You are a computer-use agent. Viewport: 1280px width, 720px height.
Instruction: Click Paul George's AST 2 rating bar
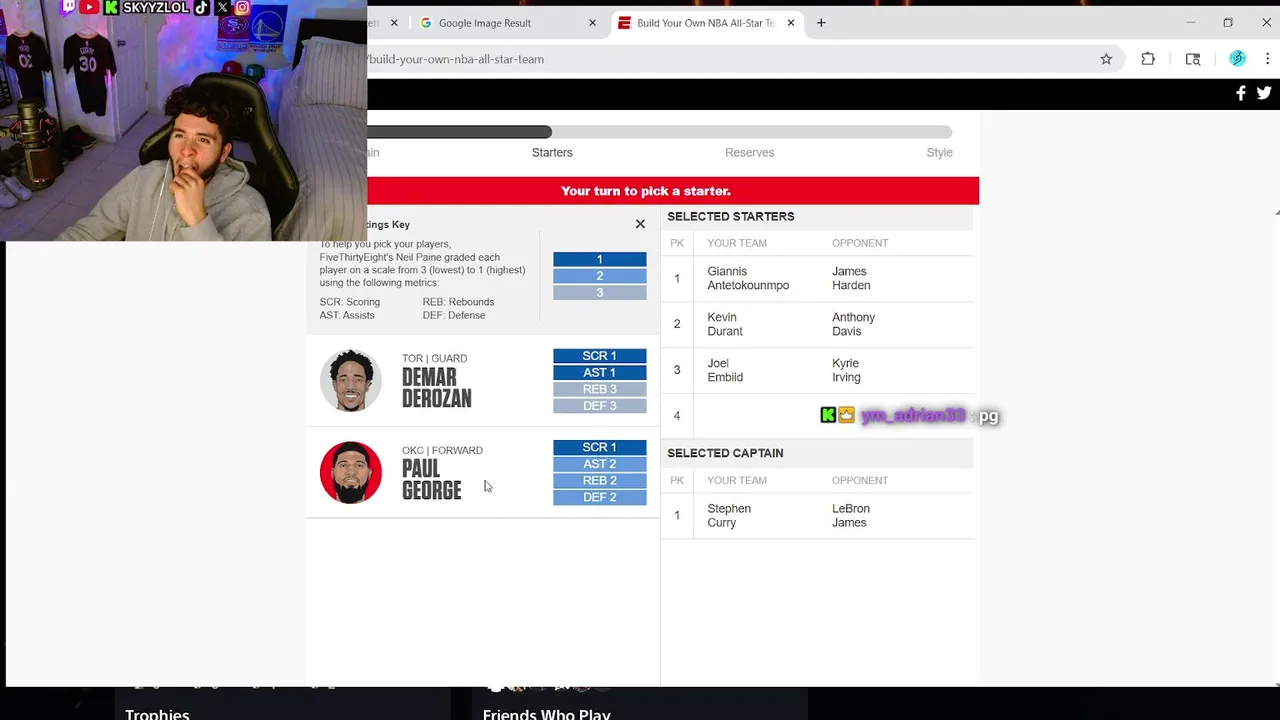click(600, 464)
